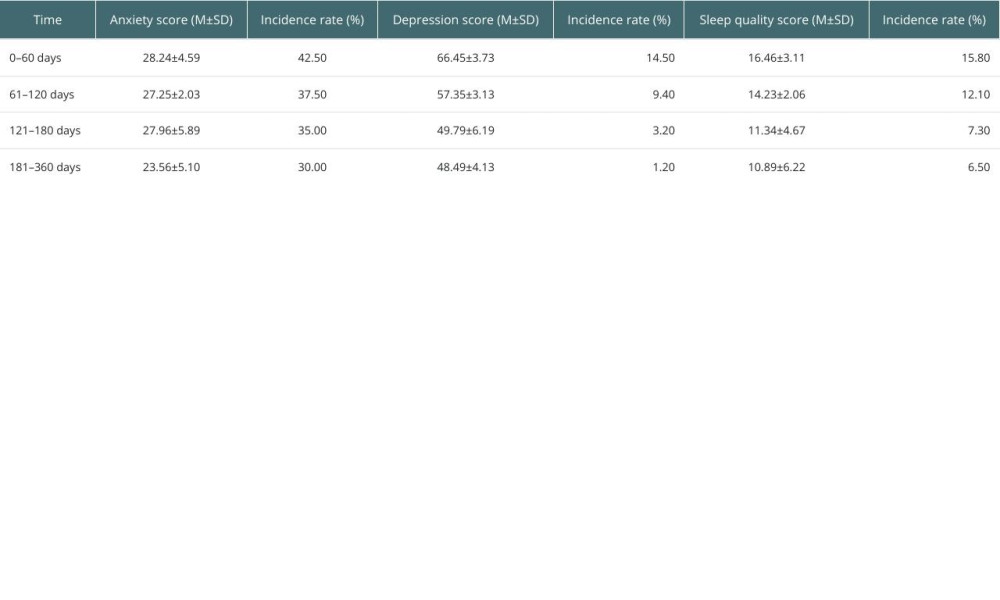The height and width of the screenshot is (600, 1000).
Task: Select the 0–60 days row label
Action: [x=33, y=58]
